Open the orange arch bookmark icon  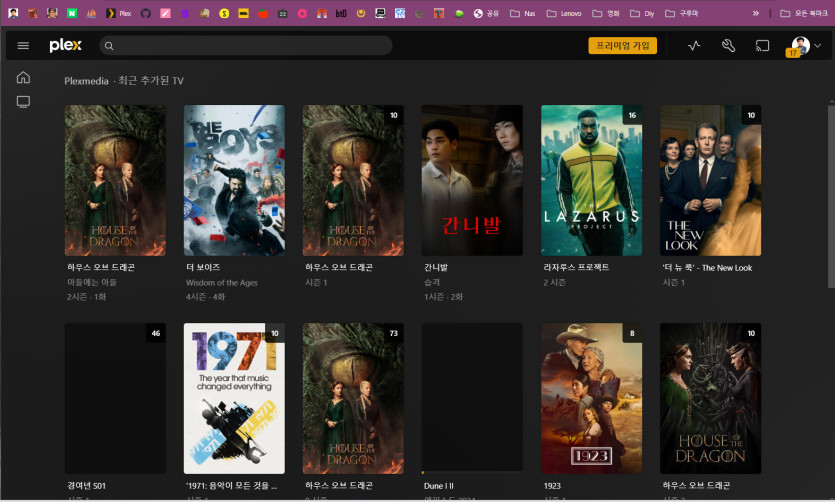tap(322, 13)
